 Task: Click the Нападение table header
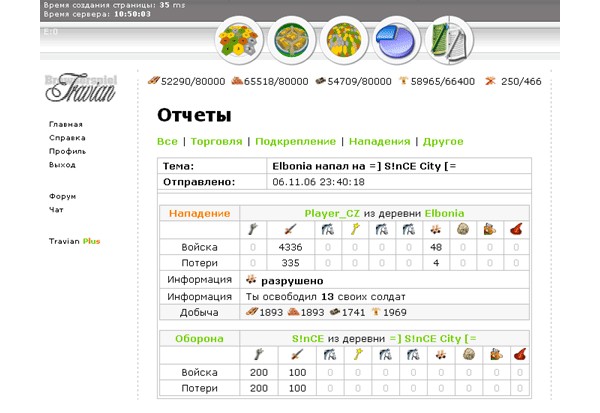click(x=199, y=214)
